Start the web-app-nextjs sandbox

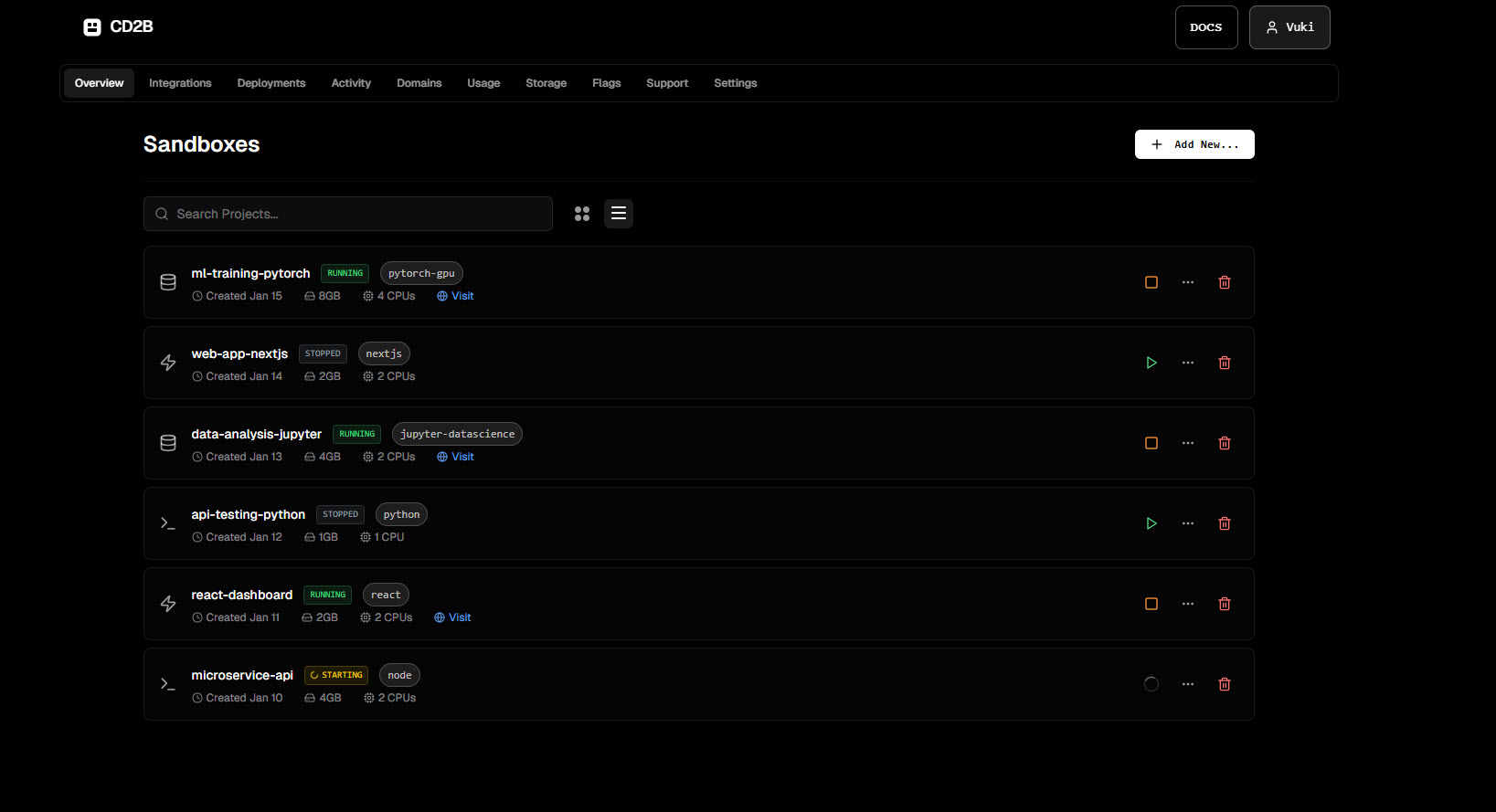[x=1151, y=363]
